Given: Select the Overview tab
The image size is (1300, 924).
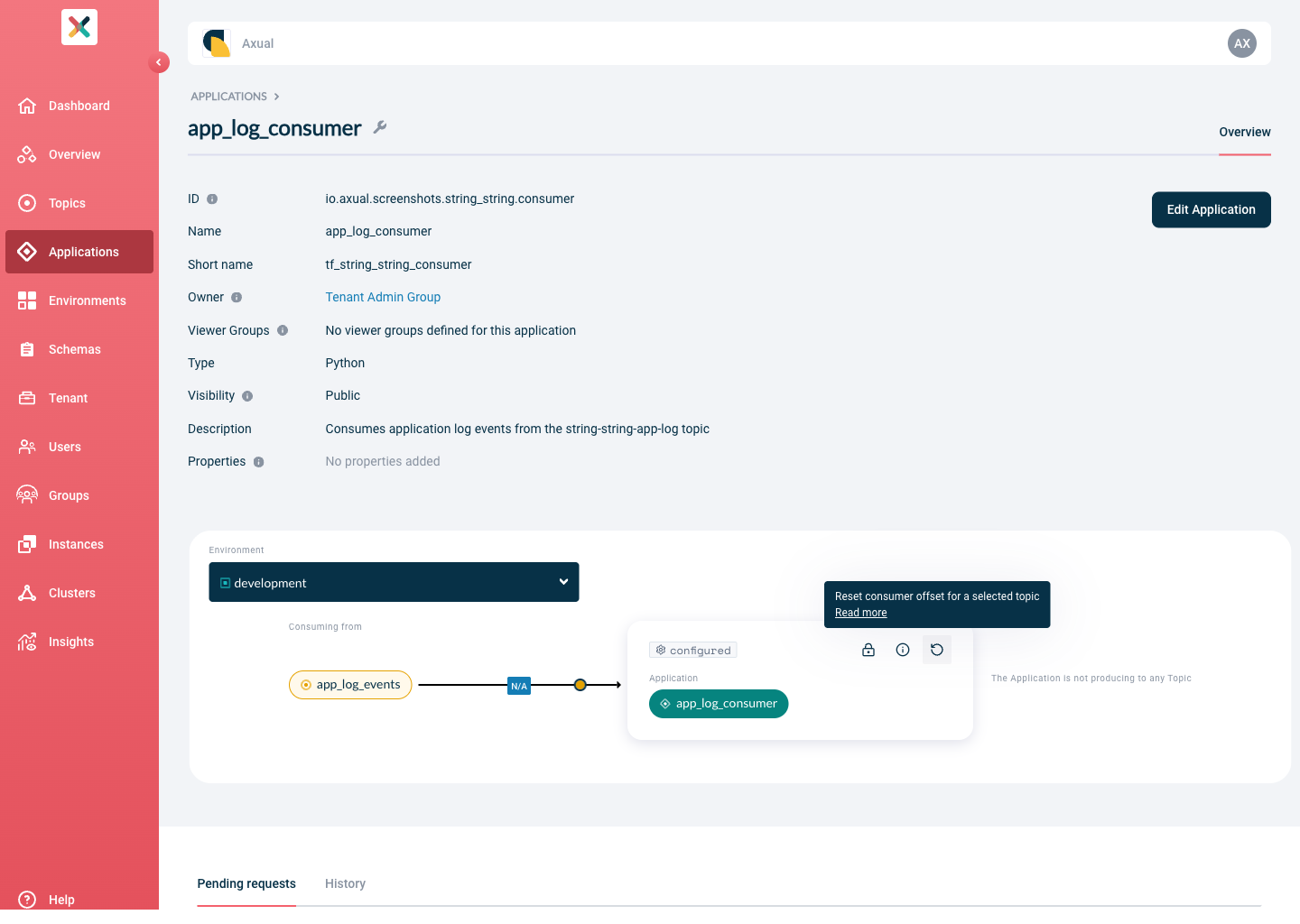Looking at the screenshot, I should [1245, 132].
